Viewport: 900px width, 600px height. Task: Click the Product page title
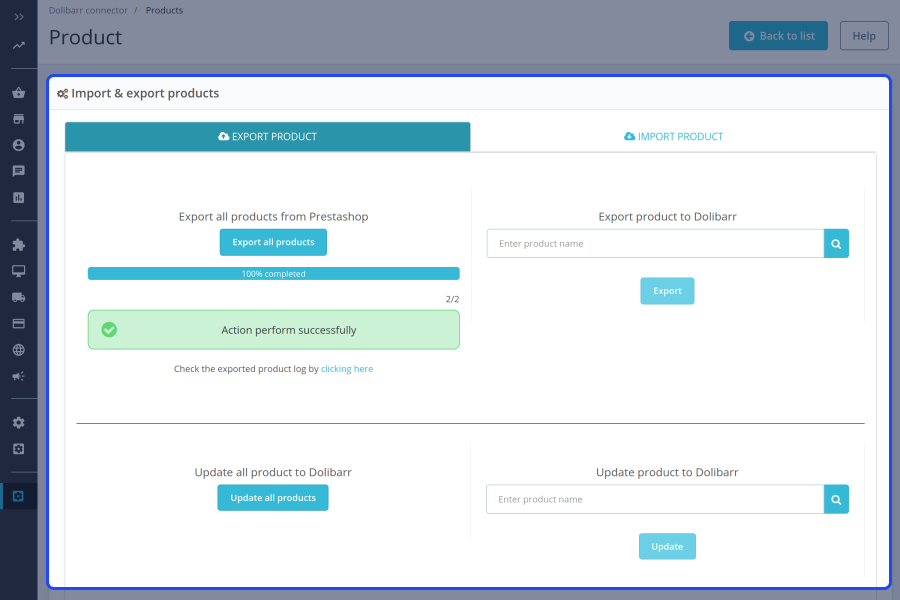[86, 37]
